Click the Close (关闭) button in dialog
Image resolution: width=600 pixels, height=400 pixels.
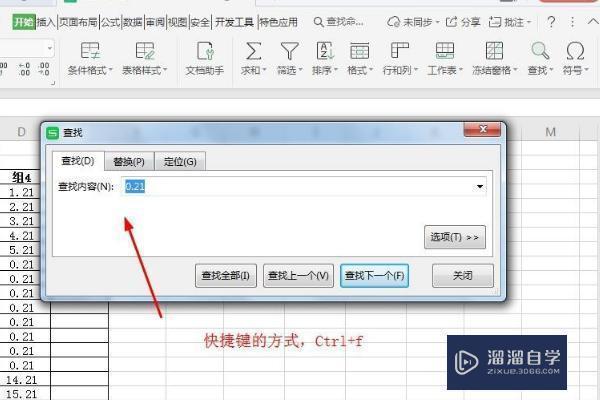point(463,276)
